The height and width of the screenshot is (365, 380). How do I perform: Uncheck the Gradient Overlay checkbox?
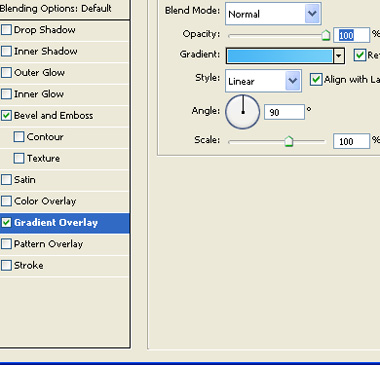(x=6, y=222)
